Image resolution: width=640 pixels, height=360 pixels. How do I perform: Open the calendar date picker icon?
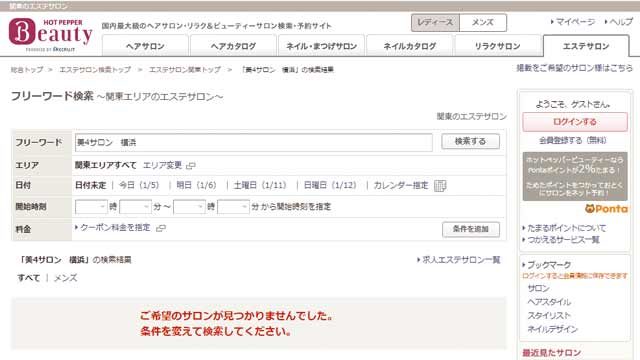click(440, 186)
